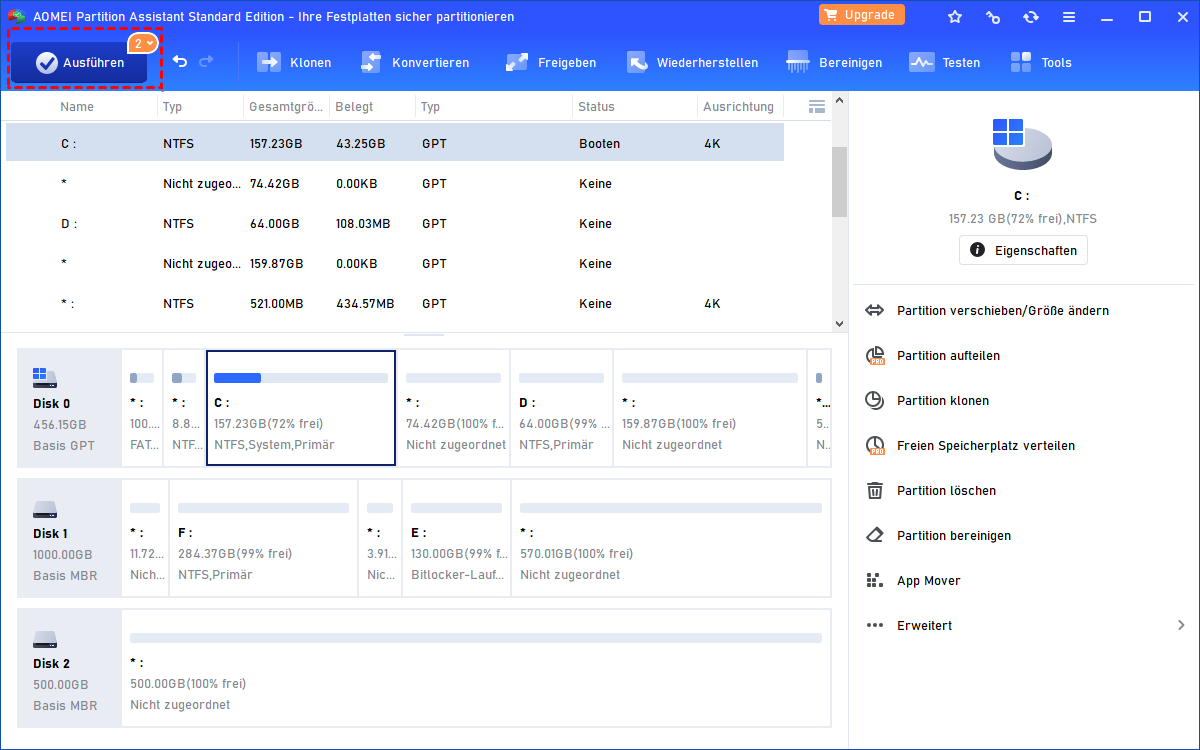Screen dimensions: 1200x750
Task: Click the partition list vertical scrollbar
Action: [x=839, y=181]
